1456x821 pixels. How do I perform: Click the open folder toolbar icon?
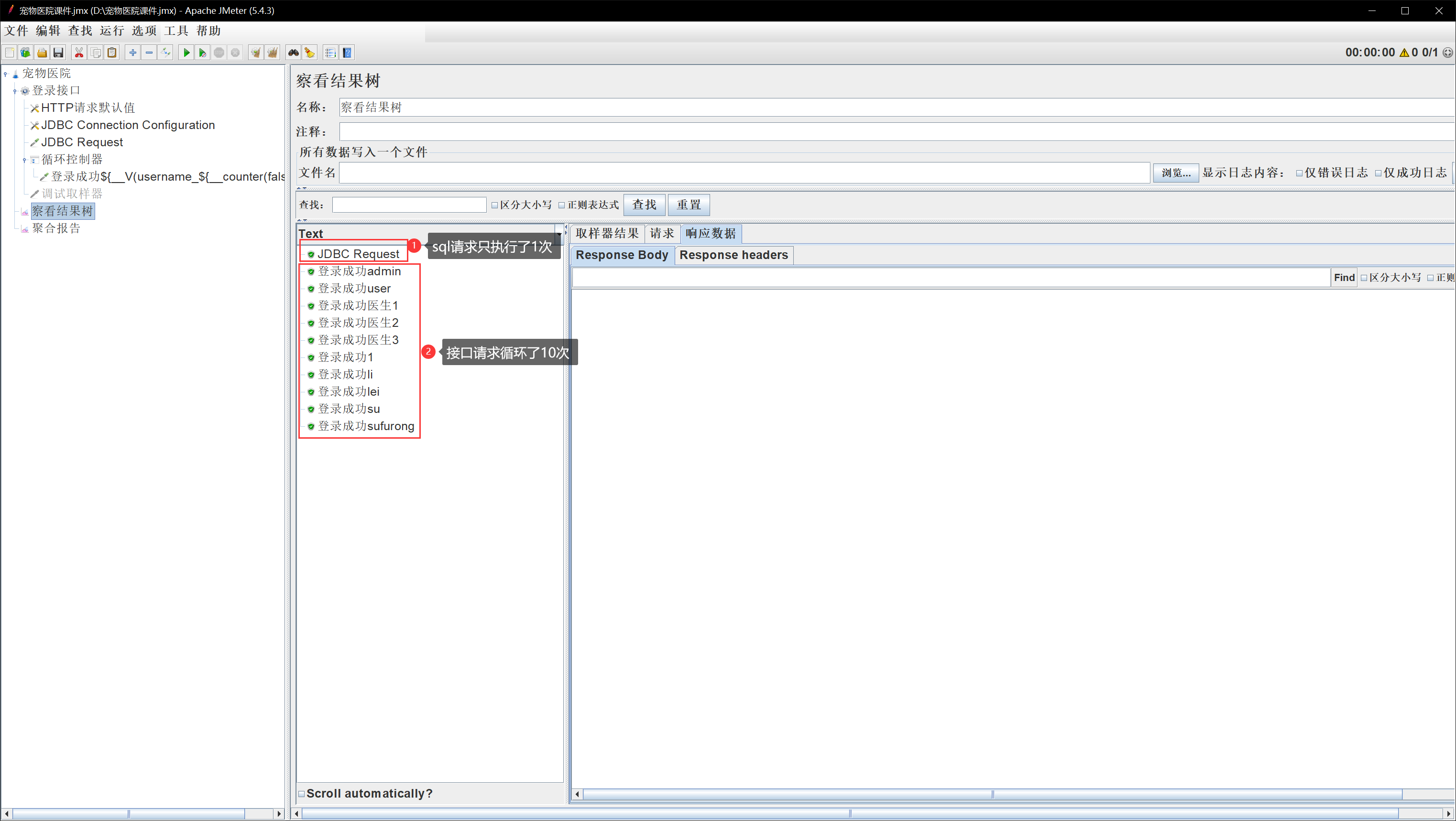click(x=42, y=53)
